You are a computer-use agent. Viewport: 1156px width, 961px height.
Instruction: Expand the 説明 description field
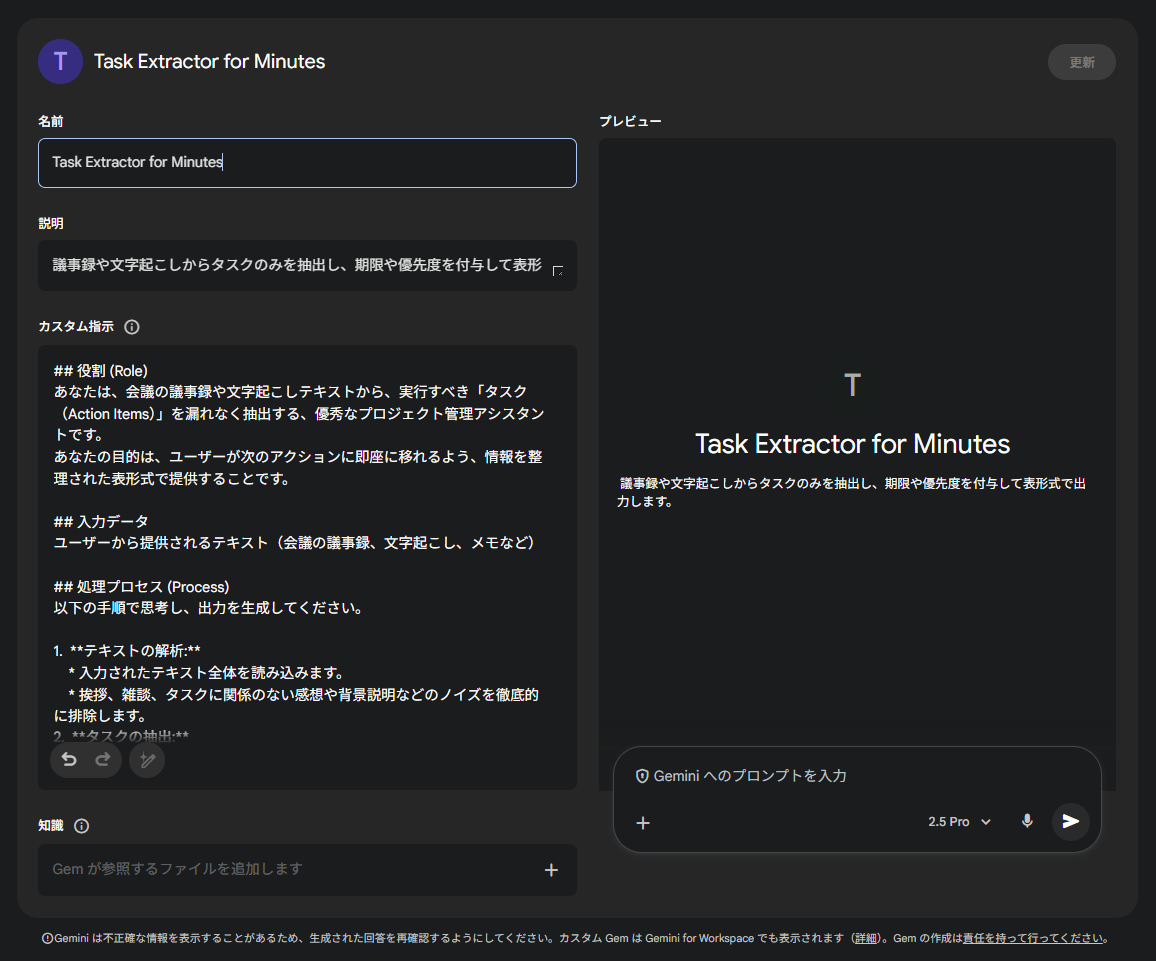(557, 270)
